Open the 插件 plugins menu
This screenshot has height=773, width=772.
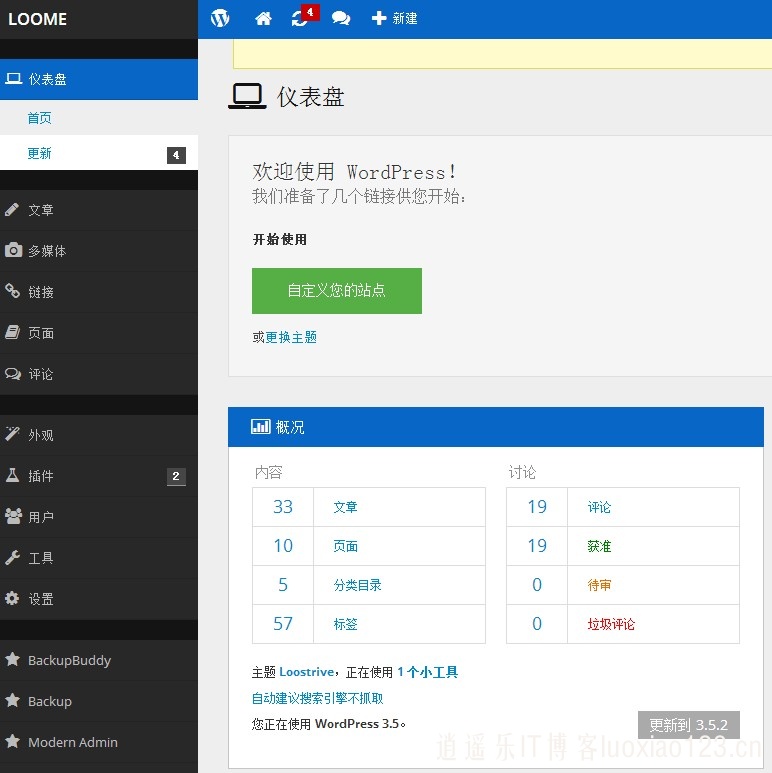(41, 476)
